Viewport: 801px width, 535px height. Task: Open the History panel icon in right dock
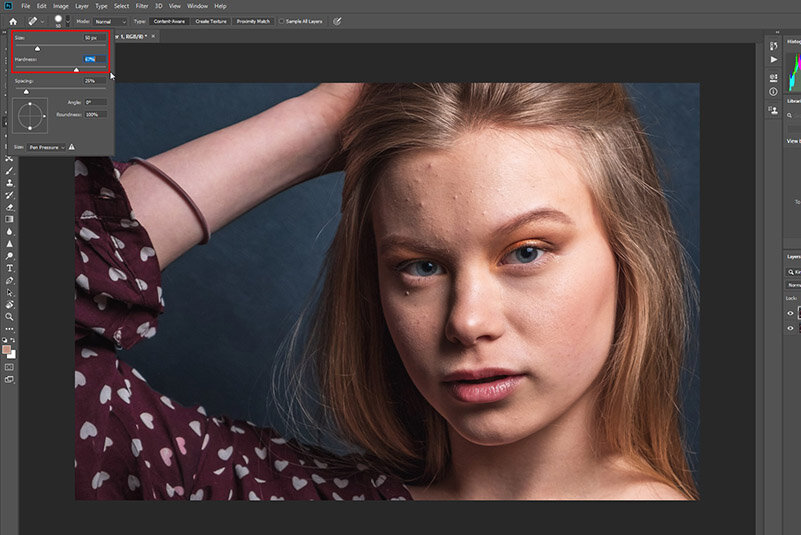coord(773,46)
